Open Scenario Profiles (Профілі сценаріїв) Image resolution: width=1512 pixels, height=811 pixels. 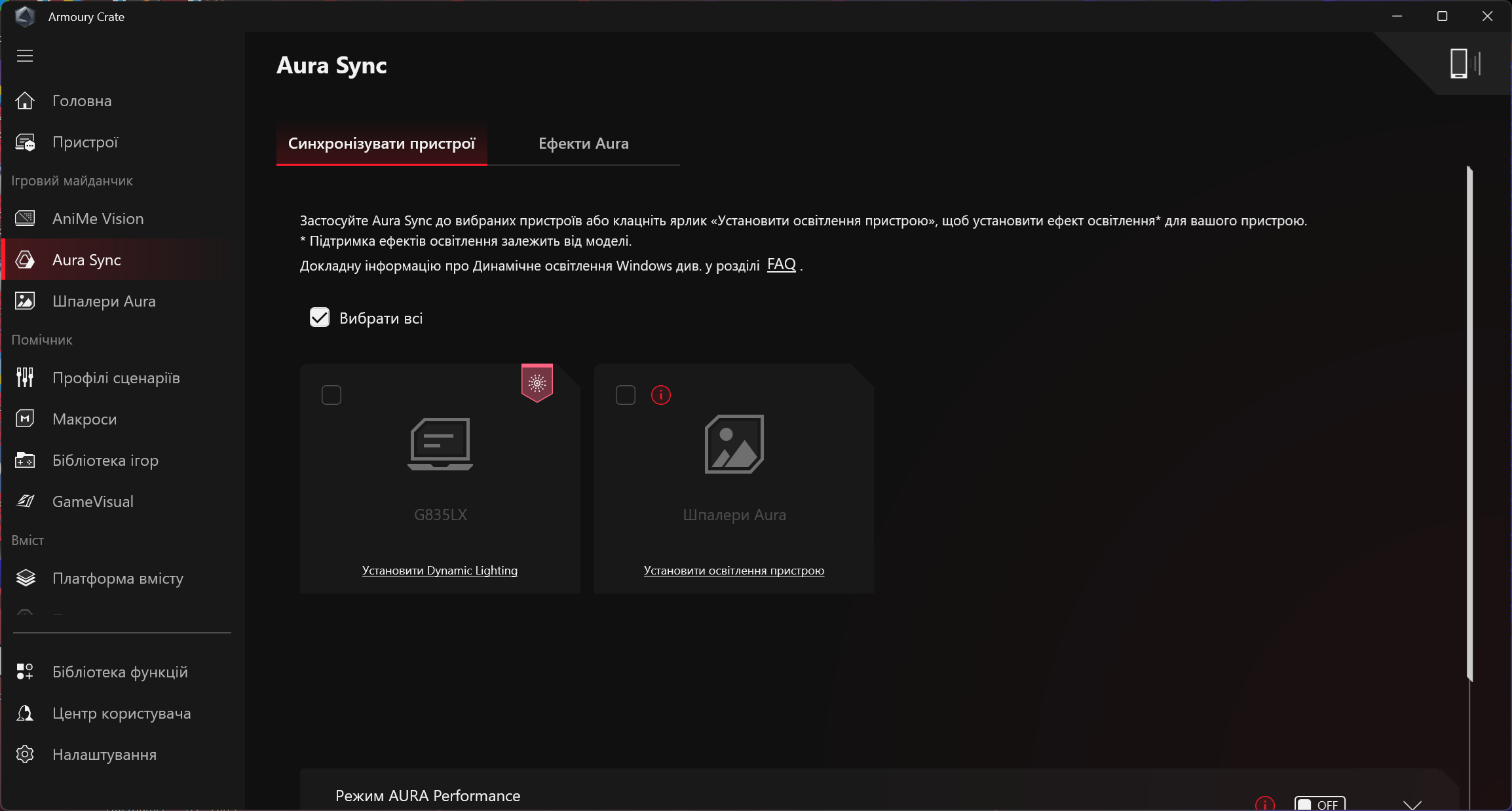point(115,378)
